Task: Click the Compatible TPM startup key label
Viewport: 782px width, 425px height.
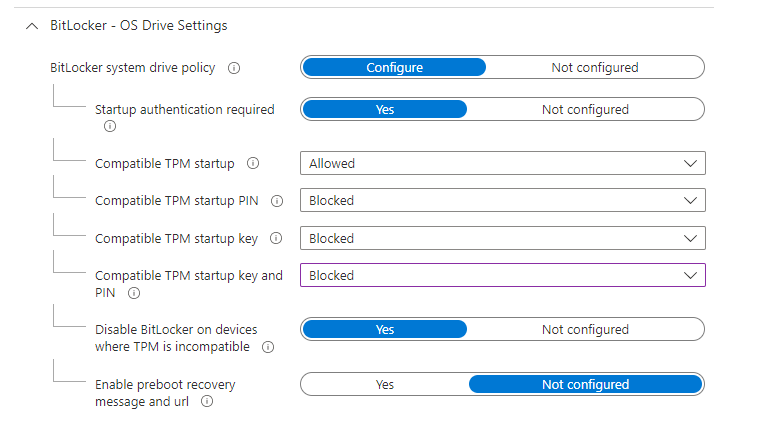Action: point(176,239)
